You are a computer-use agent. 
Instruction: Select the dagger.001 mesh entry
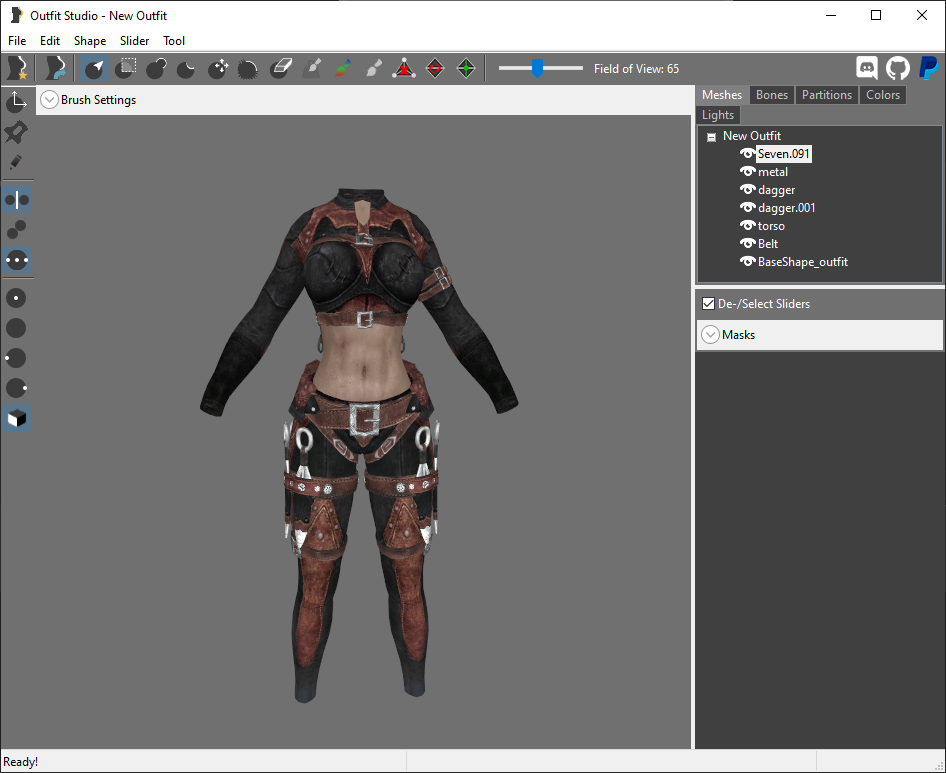[787, 208]
